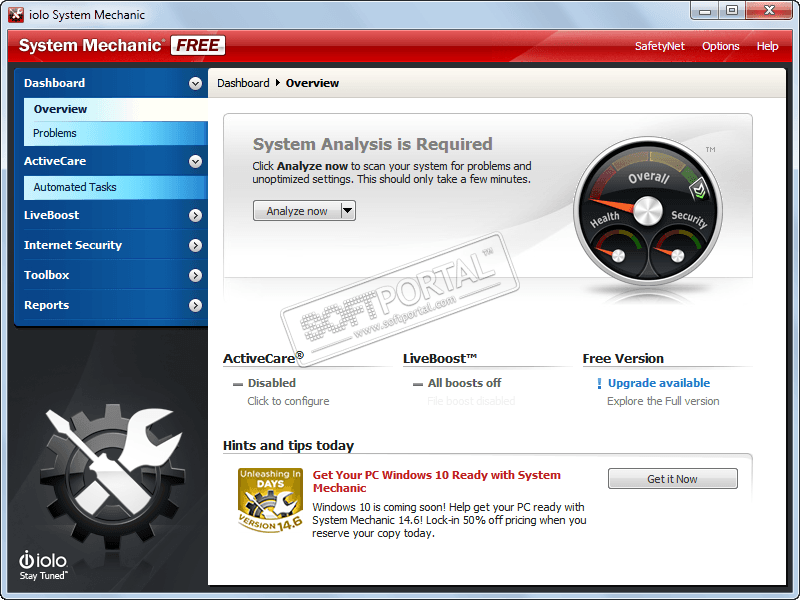
Task: Click the System Mechanic FREE logo badge
Action: [x=198, y=45]
